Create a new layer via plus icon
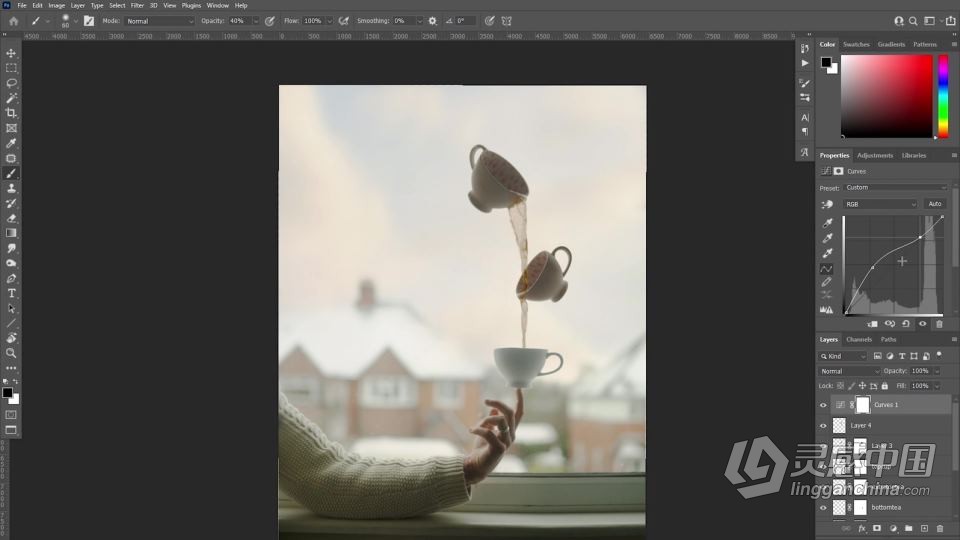The width and height of the screenshot is (960, 540). click(924, 528)
